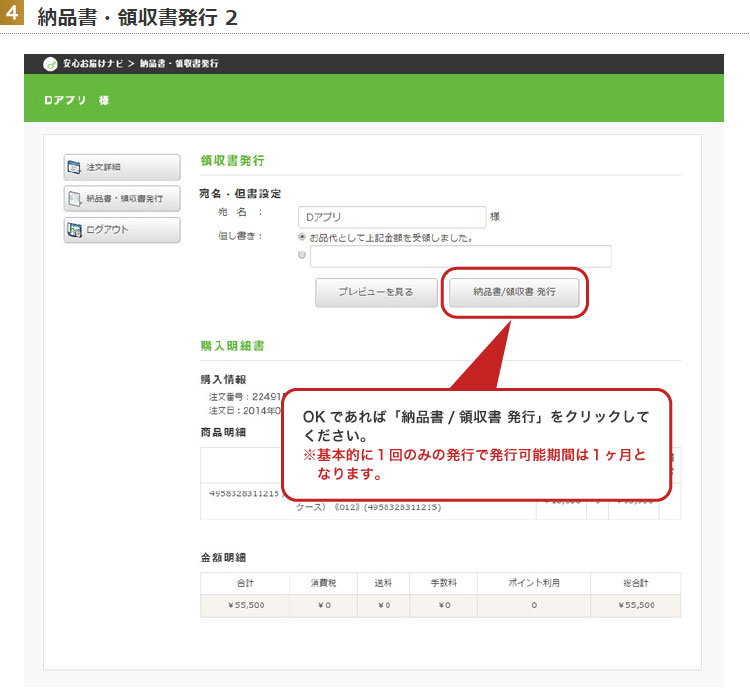Focus the custom 但し書き text field
This screenshot has height=688, width=750.
tap(460, 257)
